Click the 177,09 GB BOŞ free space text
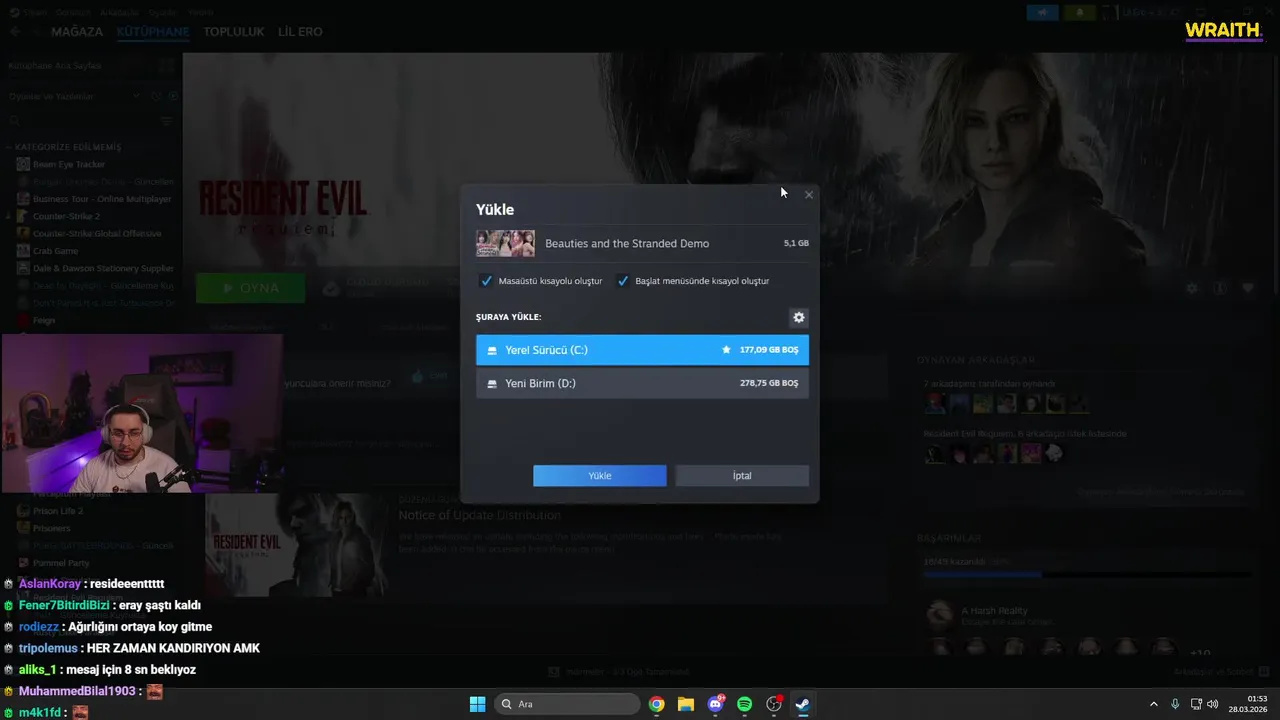The width and height of the screenshot is (1280, 720). (769, 350)
